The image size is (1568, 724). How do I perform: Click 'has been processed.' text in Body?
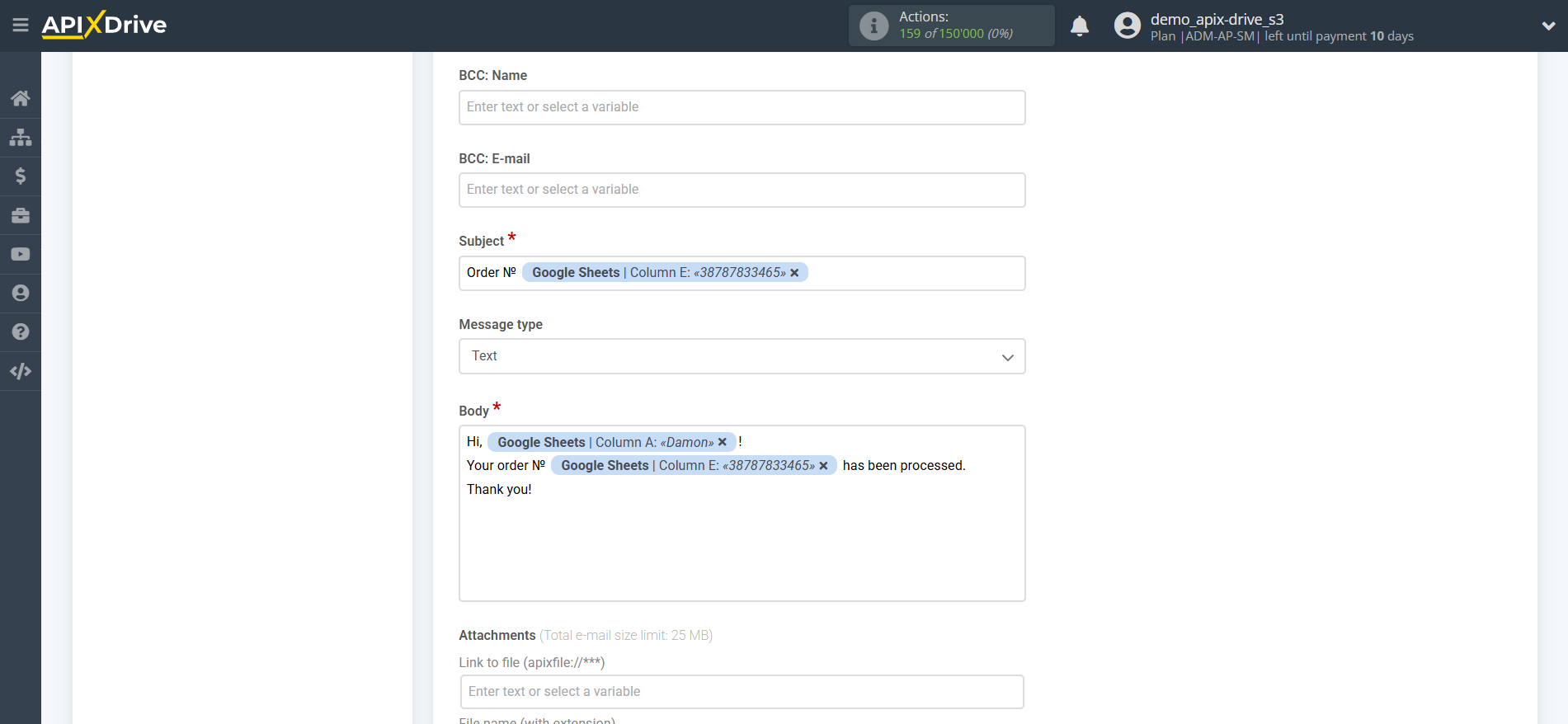pos(903,466)
